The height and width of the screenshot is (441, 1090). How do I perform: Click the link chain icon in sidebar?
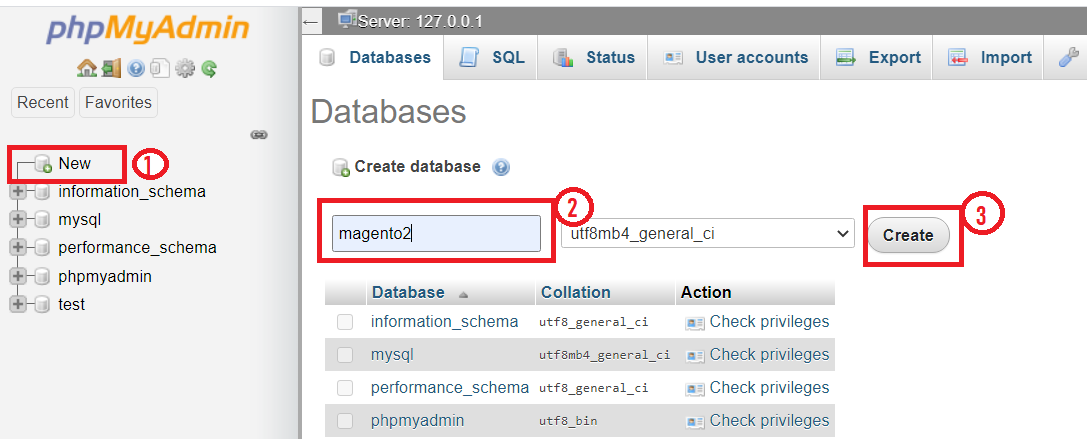[x=259, y=135]
